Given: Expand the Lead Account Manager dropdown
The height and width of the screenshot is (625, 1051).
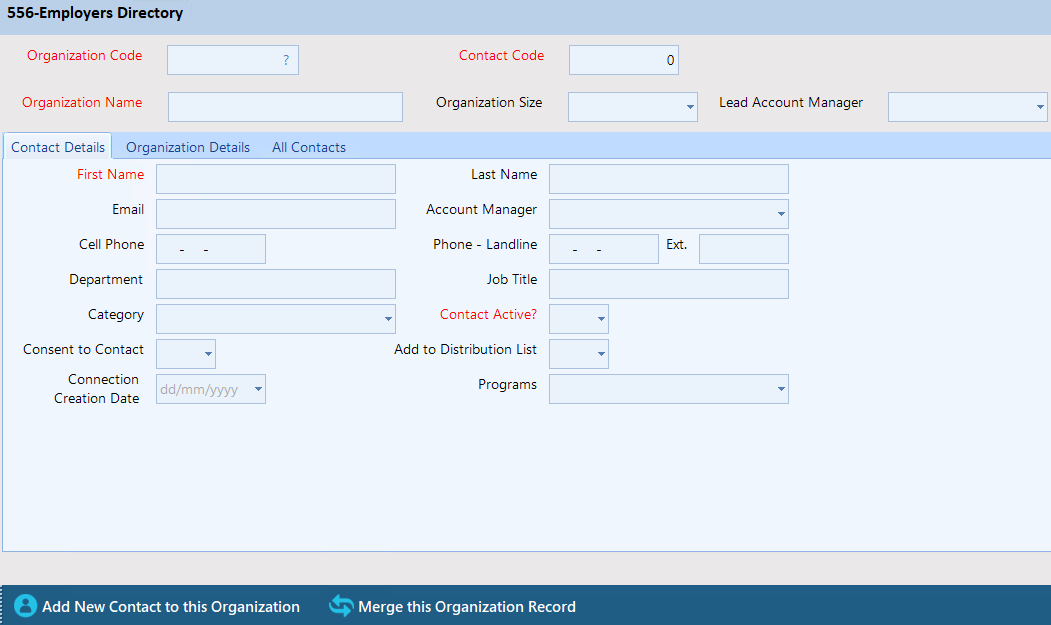Looking at the screenshot, I should click(1039, 107).
